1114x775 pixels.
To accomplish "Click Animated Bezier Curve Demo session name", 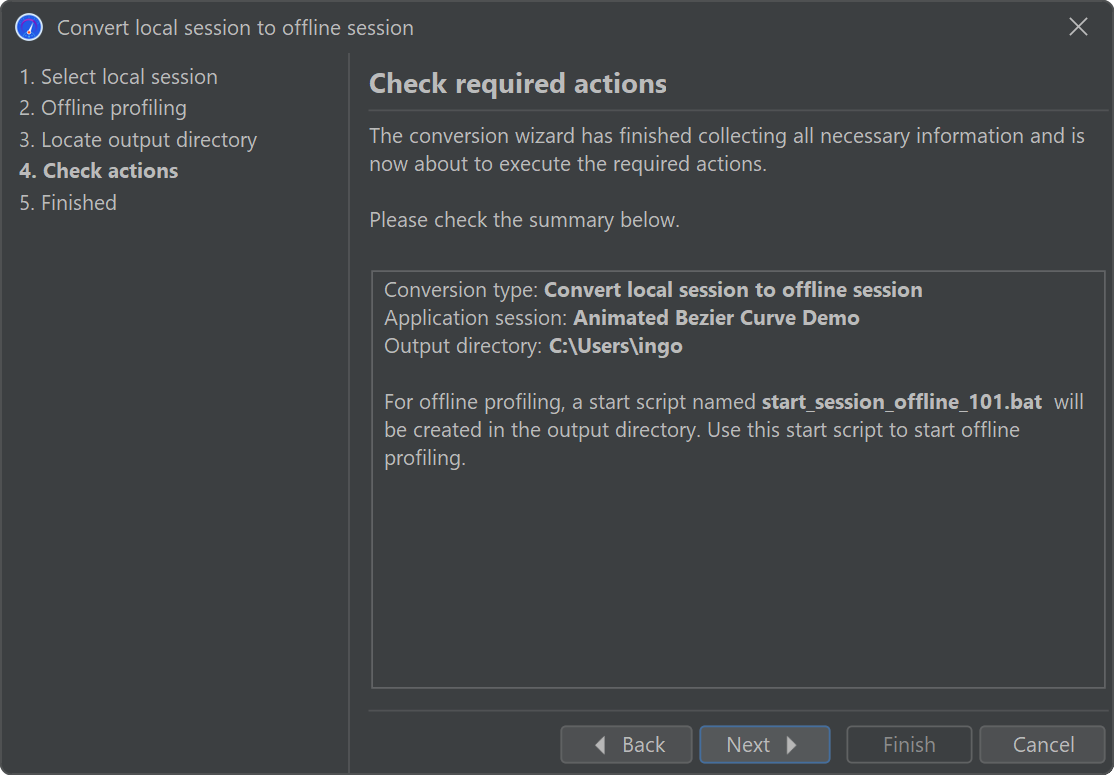I will click(x=716, y=318).
